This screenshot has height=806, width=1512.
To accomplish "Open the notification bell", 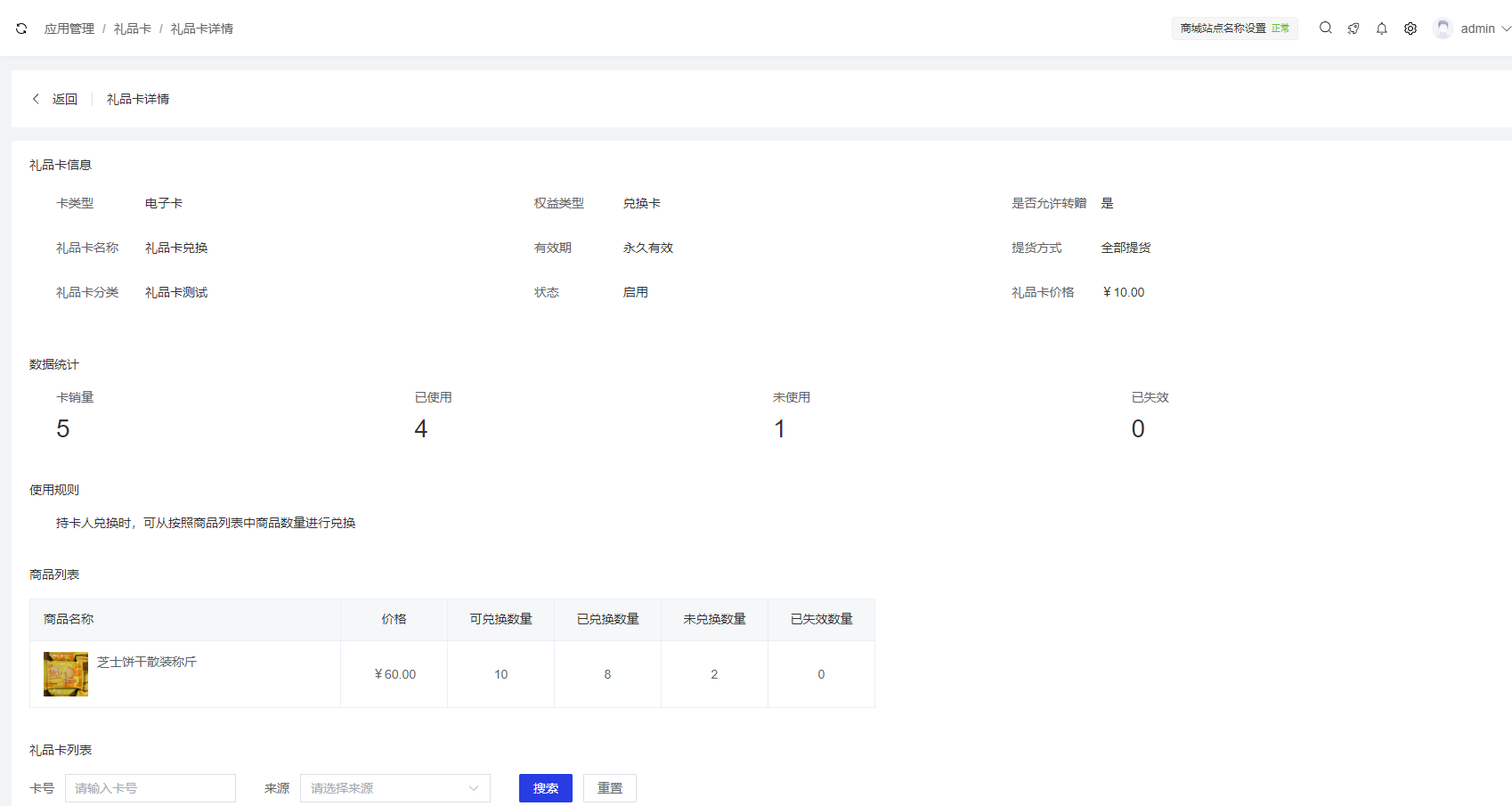I will tap(1381, 28).
